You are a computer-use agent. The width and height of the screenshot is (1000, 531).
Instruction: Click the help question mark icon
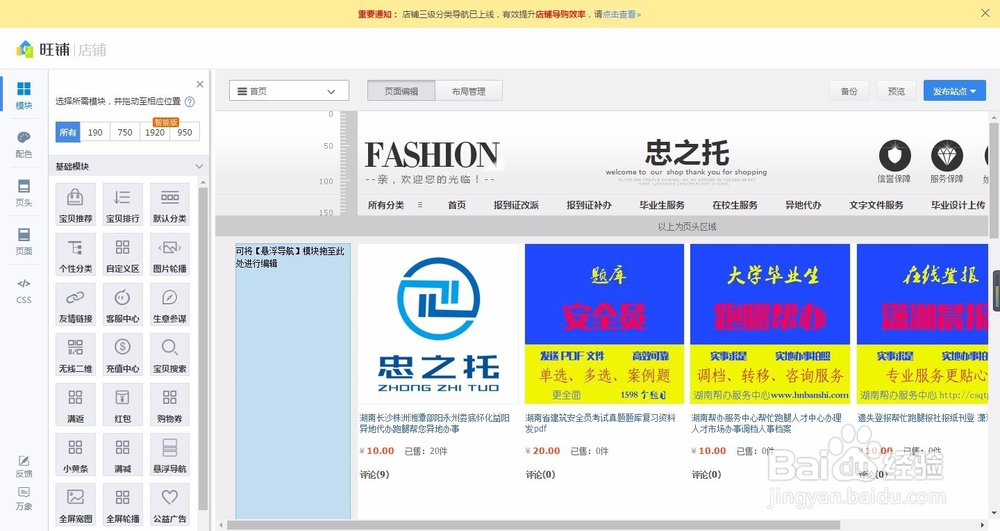point(189,101)
